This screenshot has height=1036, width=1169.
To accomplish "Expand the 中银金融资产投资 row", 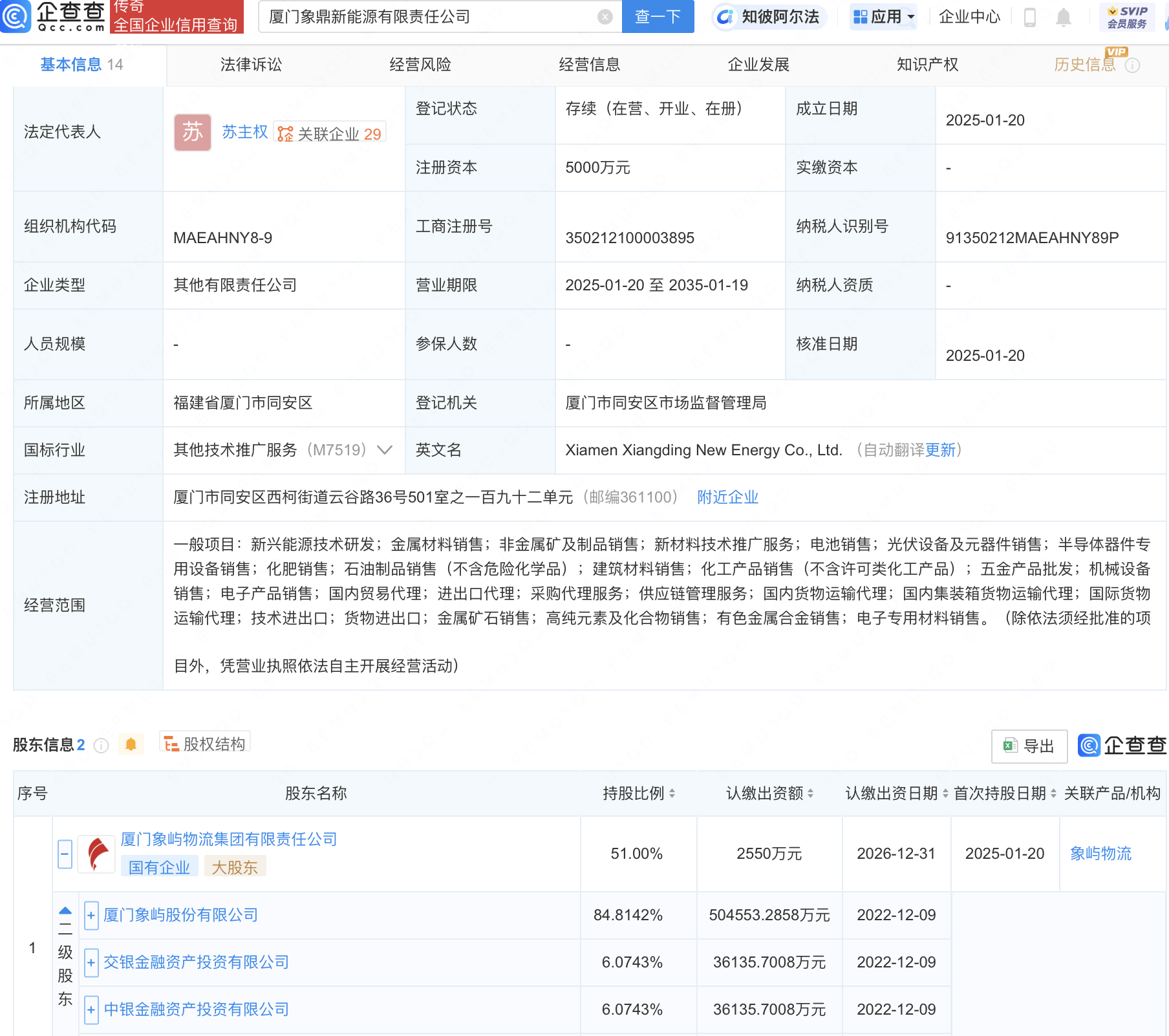I will click(91, 1010).
